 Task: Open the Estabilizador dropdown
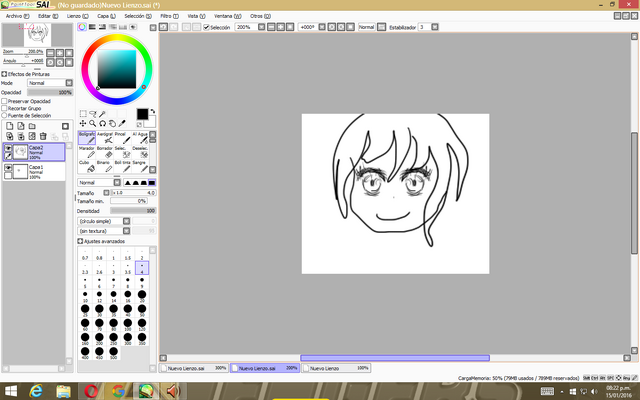(x=435, y=27)
